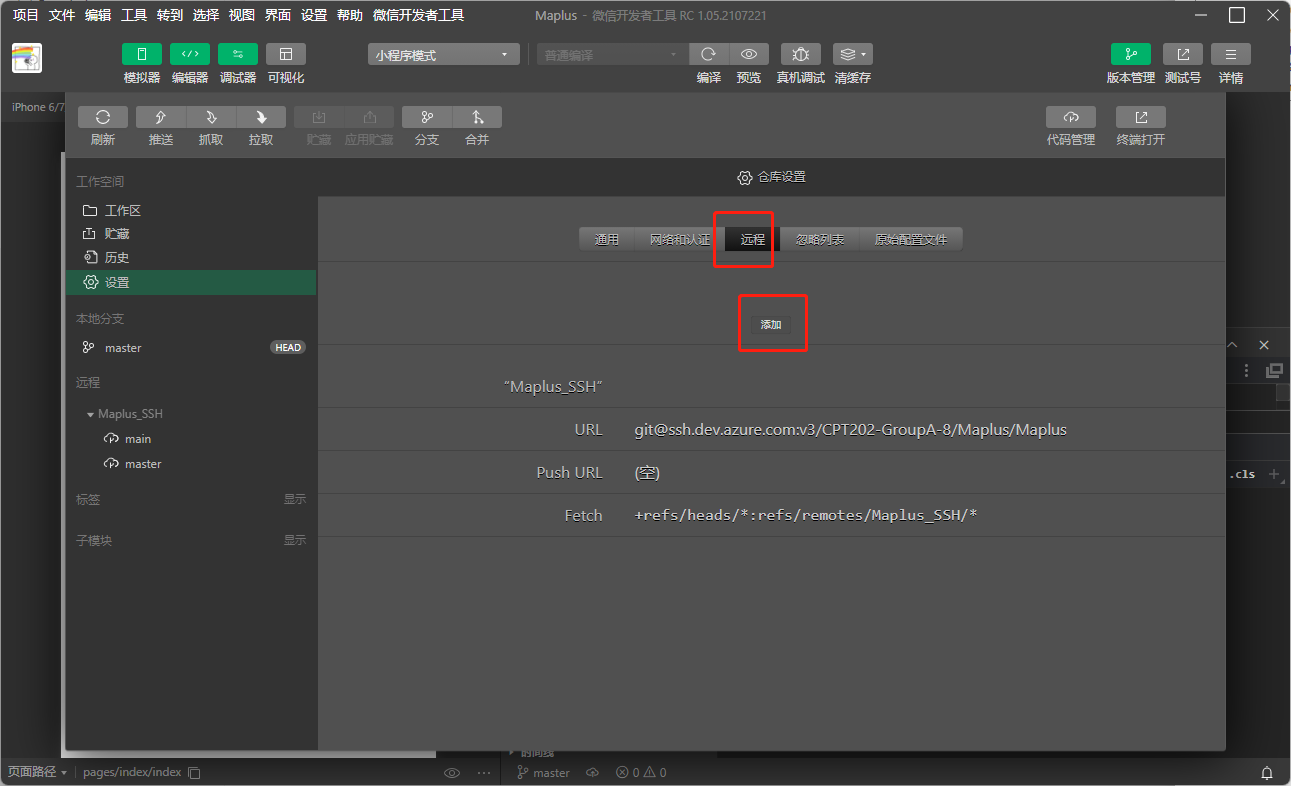This screenshot has height=786, width=1291.
Task: Click the Push URL (空) value
Action: [x=647, y=473]
